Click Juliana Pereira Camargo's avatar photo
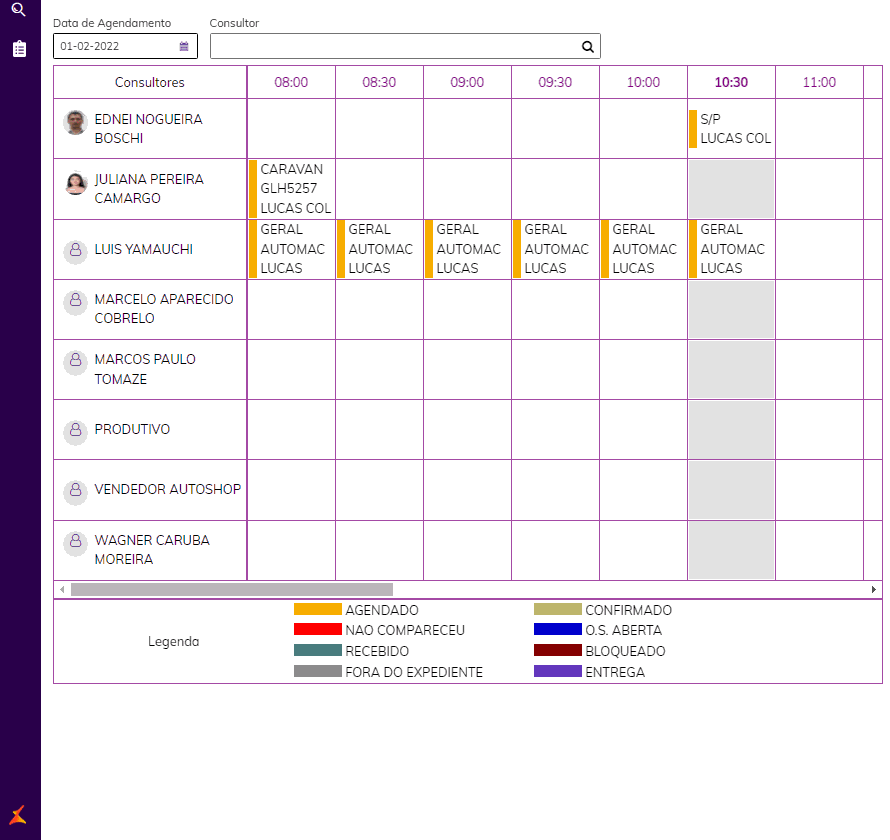The height and width of the screenshot is (840, 890). point(75,183)
